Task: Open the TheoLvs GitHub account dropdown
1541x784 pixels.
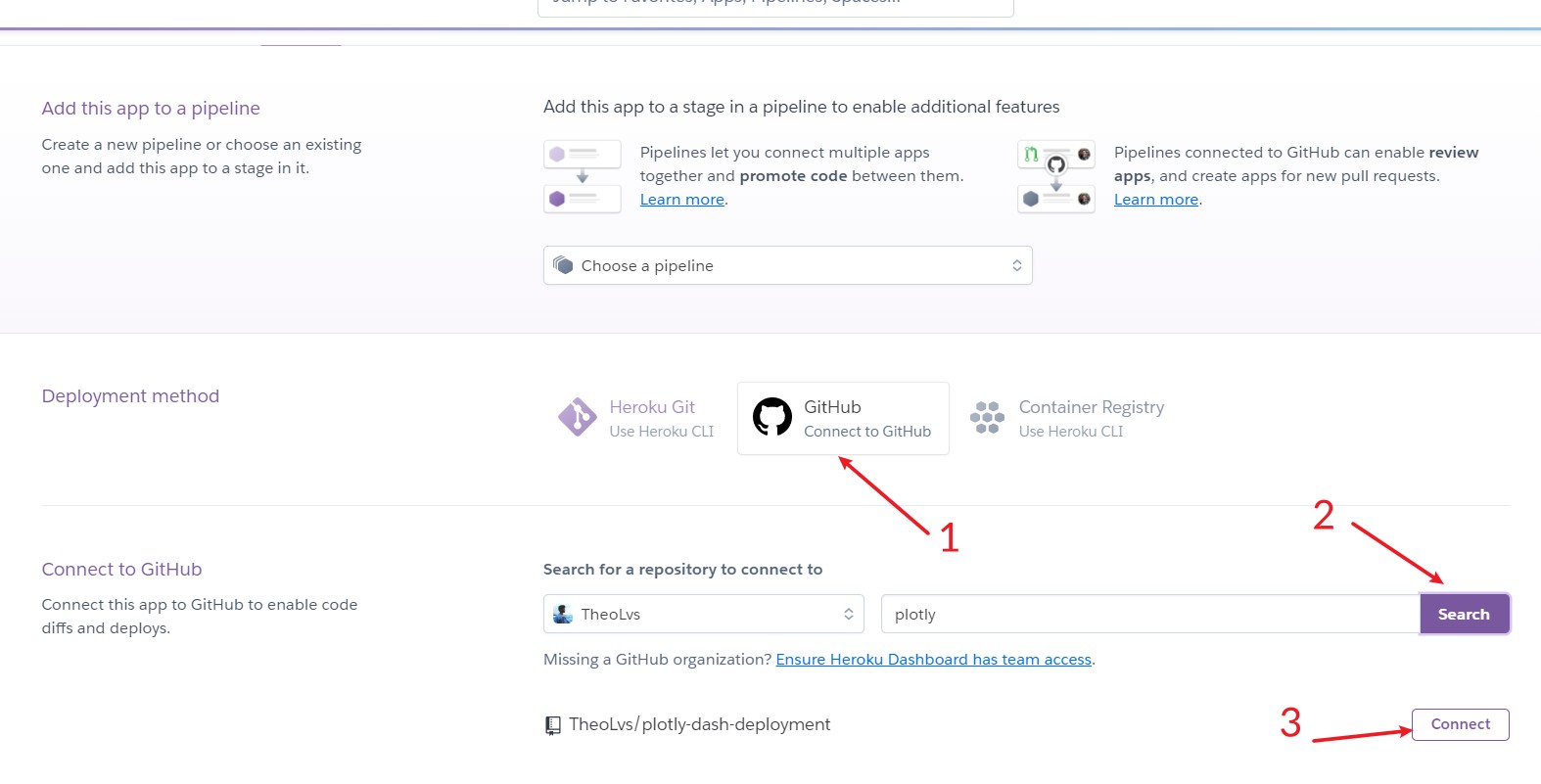Action: point(704,614)
